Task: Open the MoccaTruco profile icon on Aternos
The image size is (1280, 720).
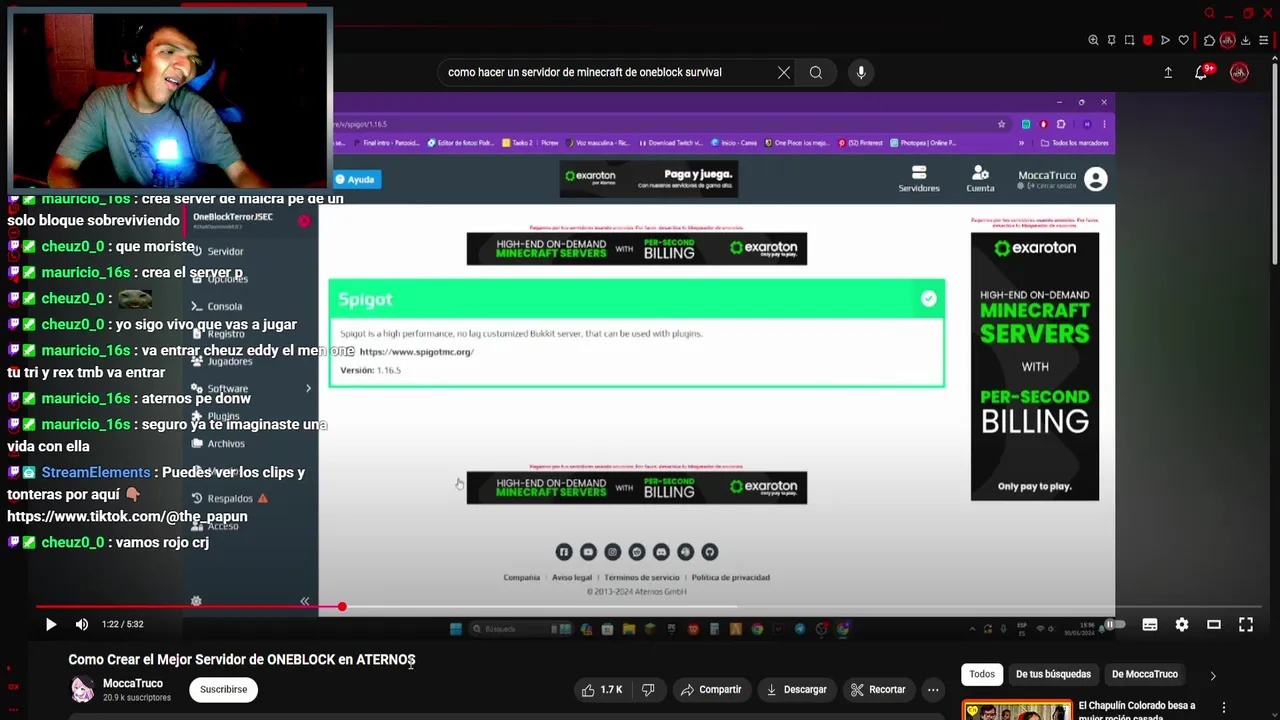Action: coord(1096,179)
